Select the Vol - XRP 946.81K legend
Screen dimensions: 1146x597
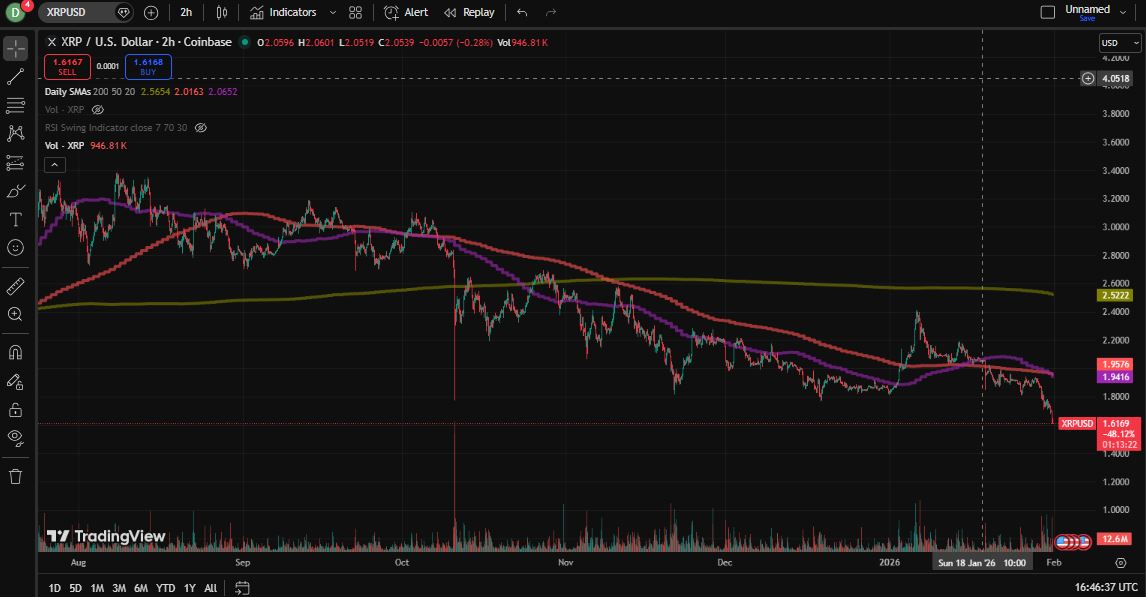click(x=86, y=146)
